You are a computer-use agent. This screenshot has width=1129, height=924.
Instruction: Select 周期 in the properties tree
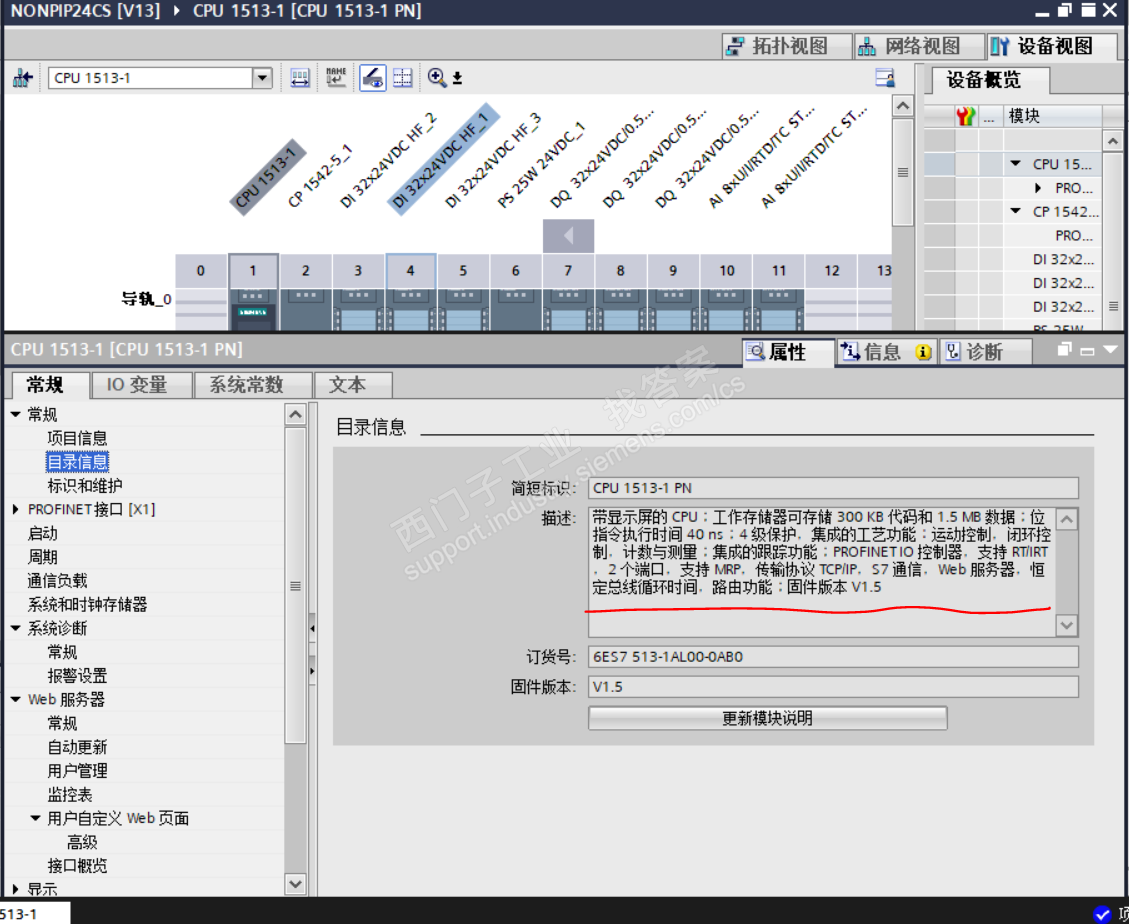tap(42, 557)
